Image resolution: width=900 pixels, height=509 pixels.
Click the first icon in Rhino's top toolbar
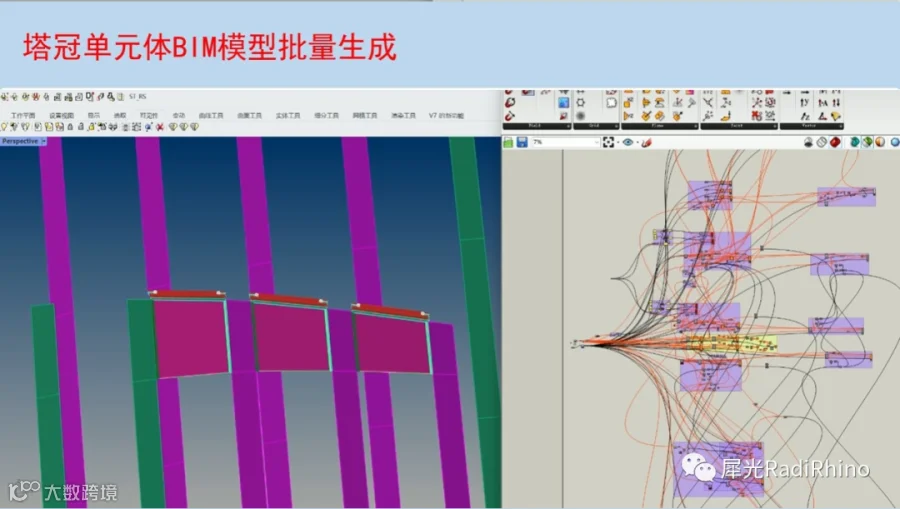pos(4,97)
